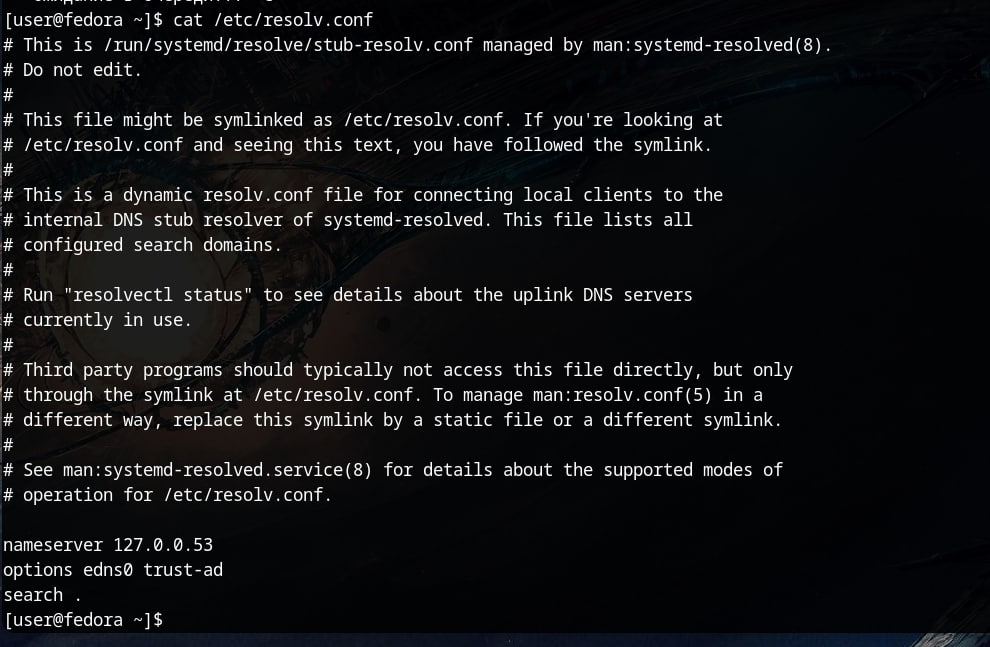
Task: Click the "configured search domains." comment line
Action: coord(152,245)
